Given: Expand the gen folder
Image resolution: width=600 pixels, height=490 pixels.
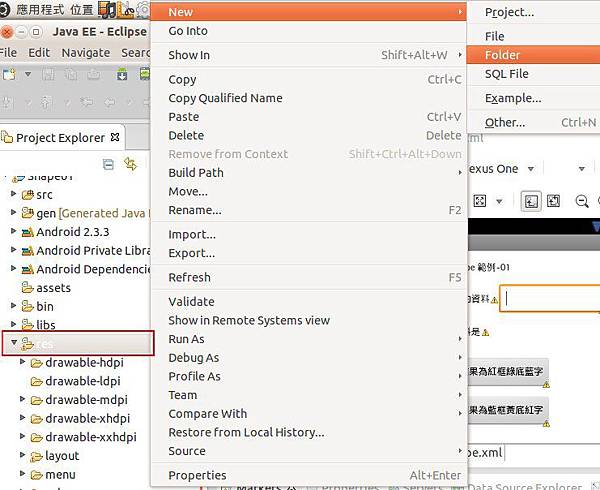Looking at the screenshot, I should click(13, 212).
